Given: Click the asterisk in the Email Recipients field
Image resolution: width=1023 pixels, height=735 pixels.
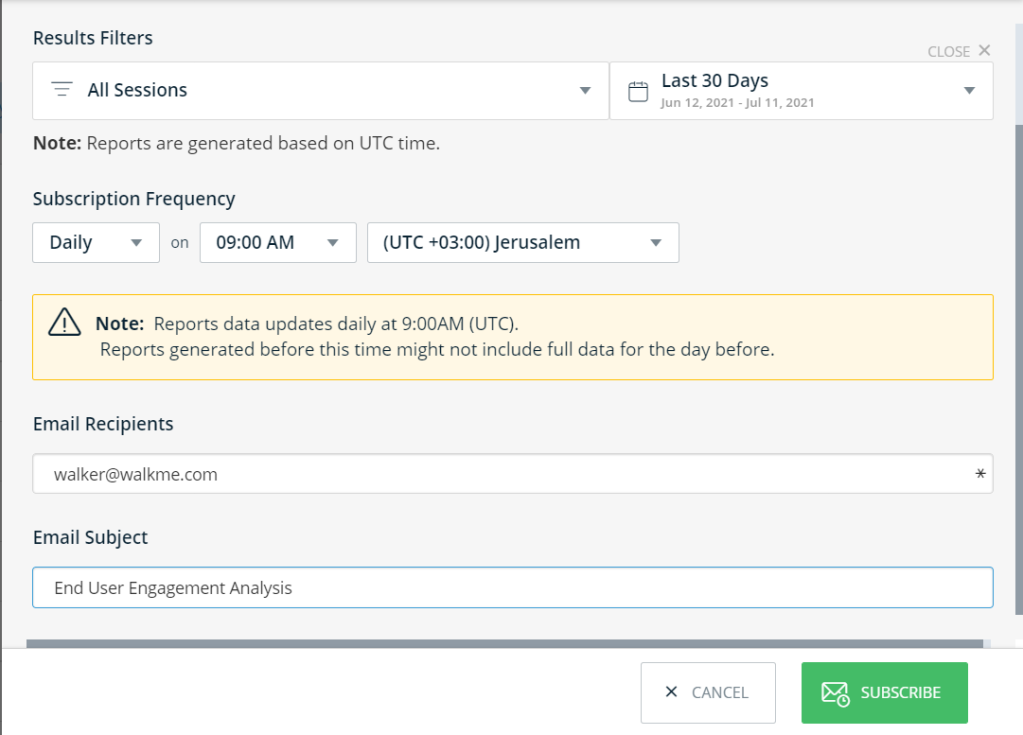Looking at the screenshot, I should (x=980, y=474).
